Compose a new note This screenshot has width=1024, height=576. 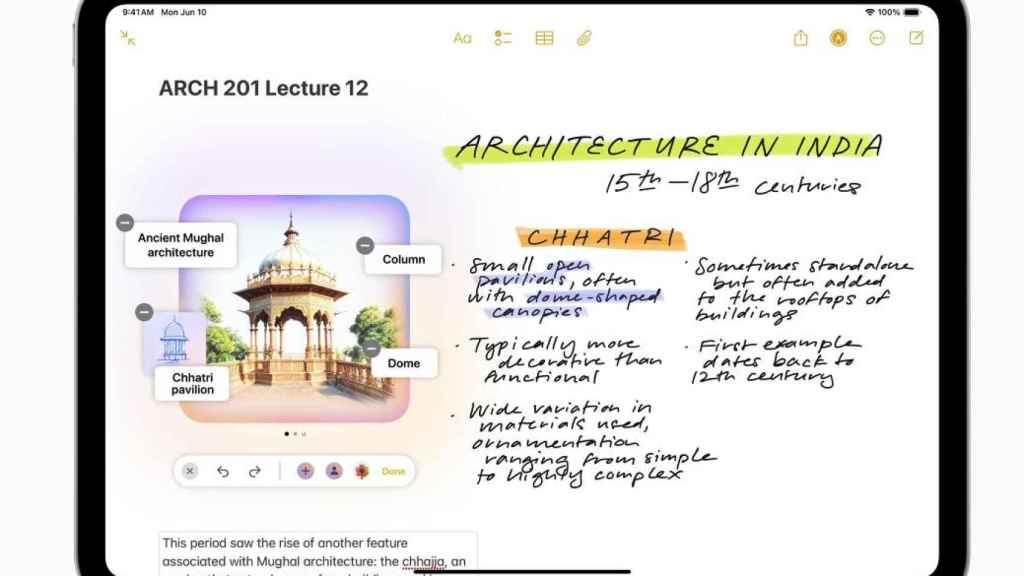tap(916, 38)
